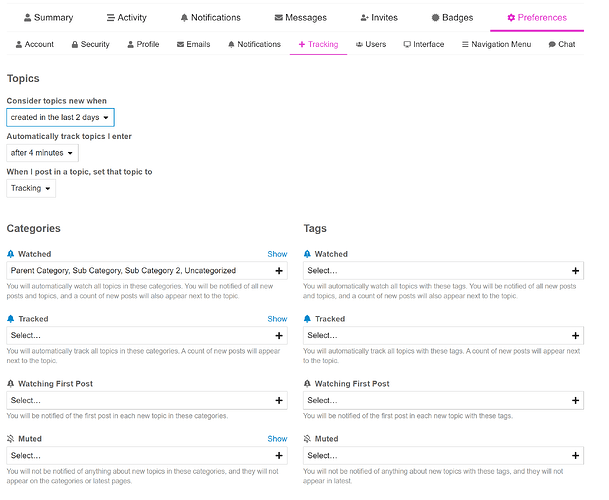Click the Summary user icon

point(28,17)
